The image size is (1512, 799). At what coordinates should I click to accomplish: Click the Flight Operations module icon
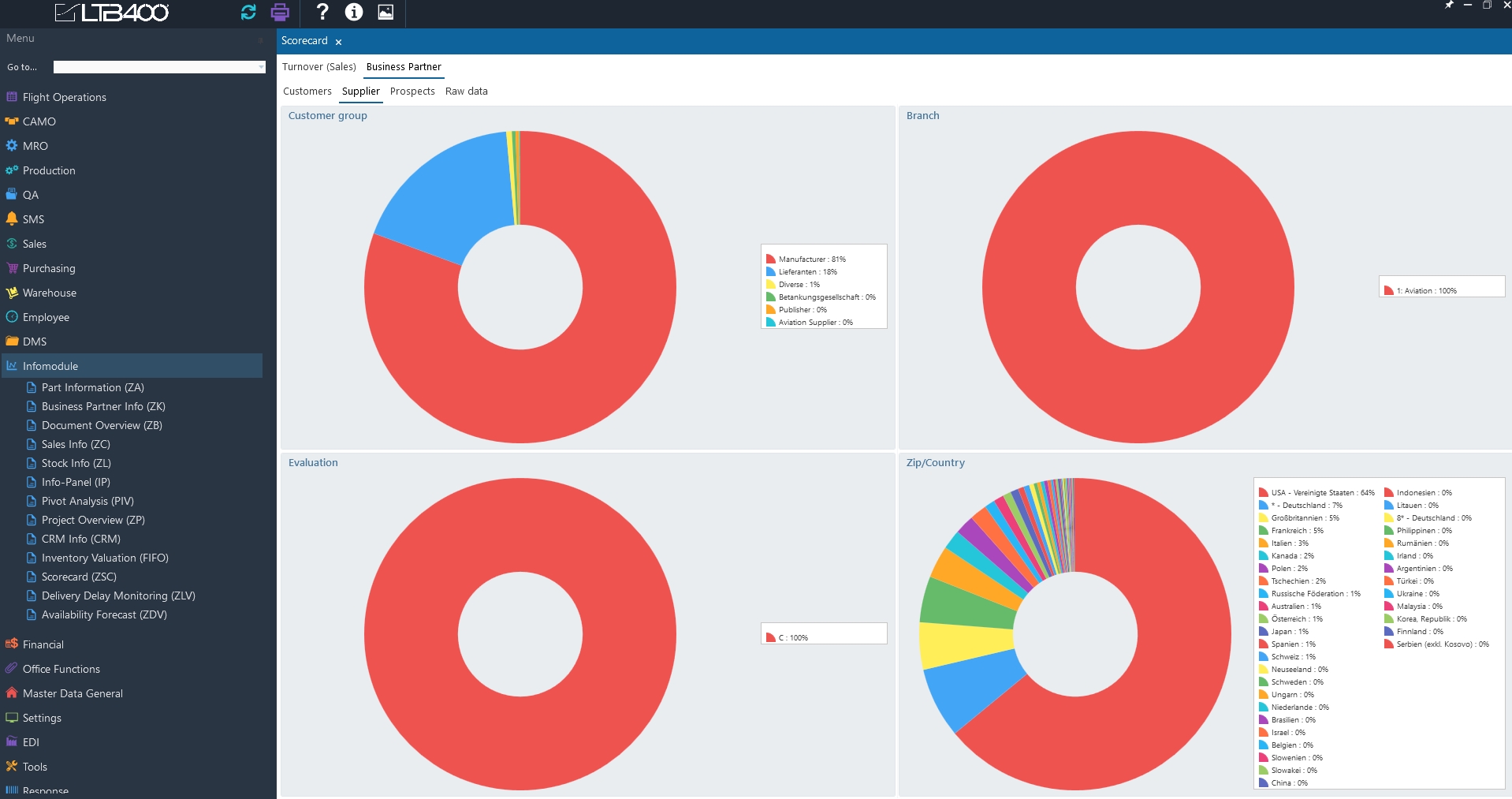point(12,97)
